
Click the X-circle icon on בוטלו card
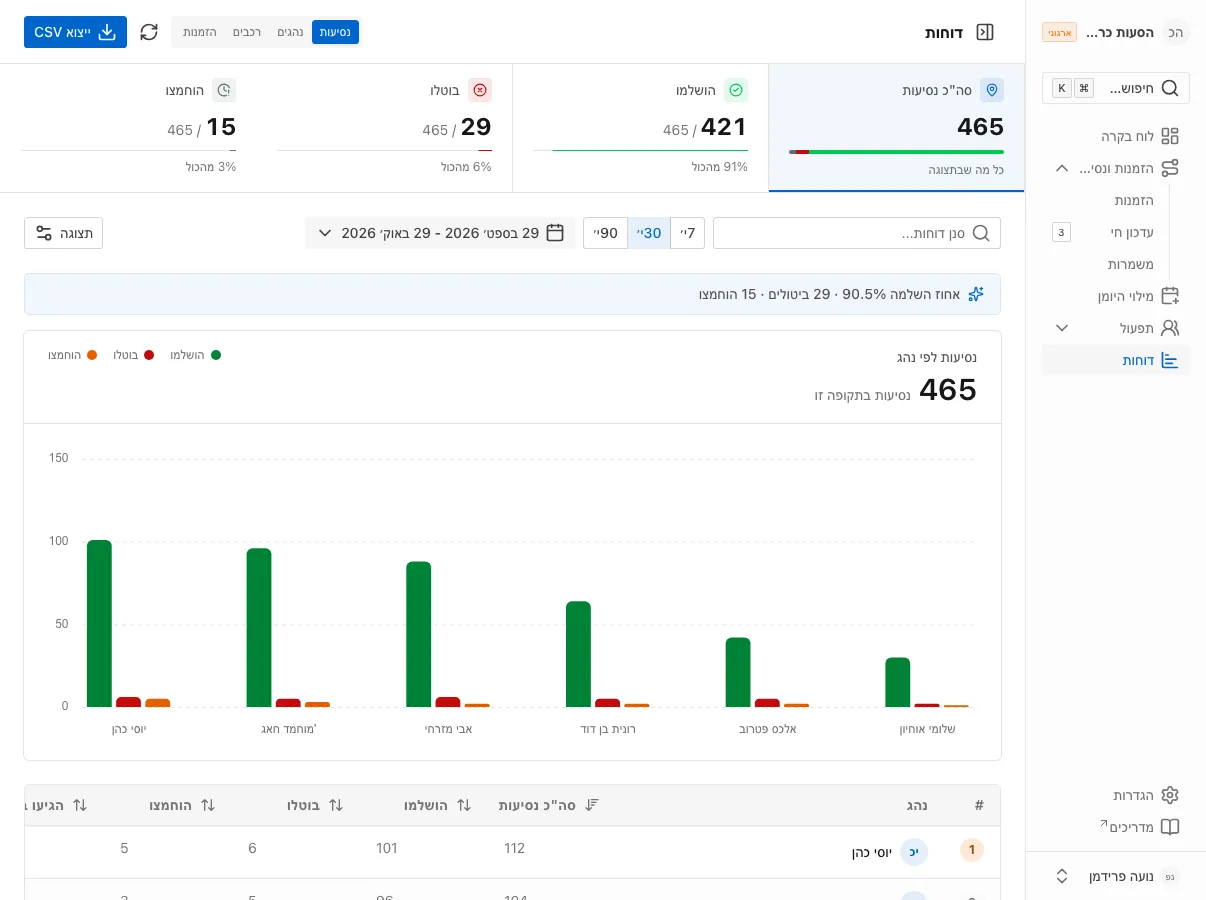(480, 90)
